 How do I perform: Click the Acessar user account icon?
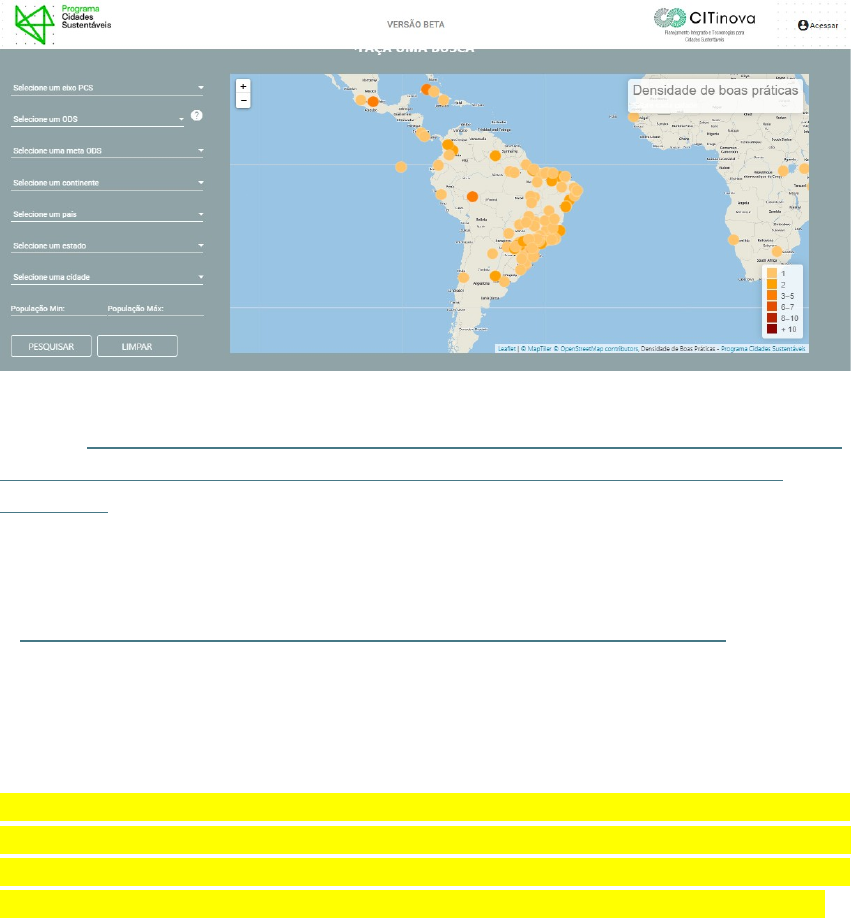[802, 25]
